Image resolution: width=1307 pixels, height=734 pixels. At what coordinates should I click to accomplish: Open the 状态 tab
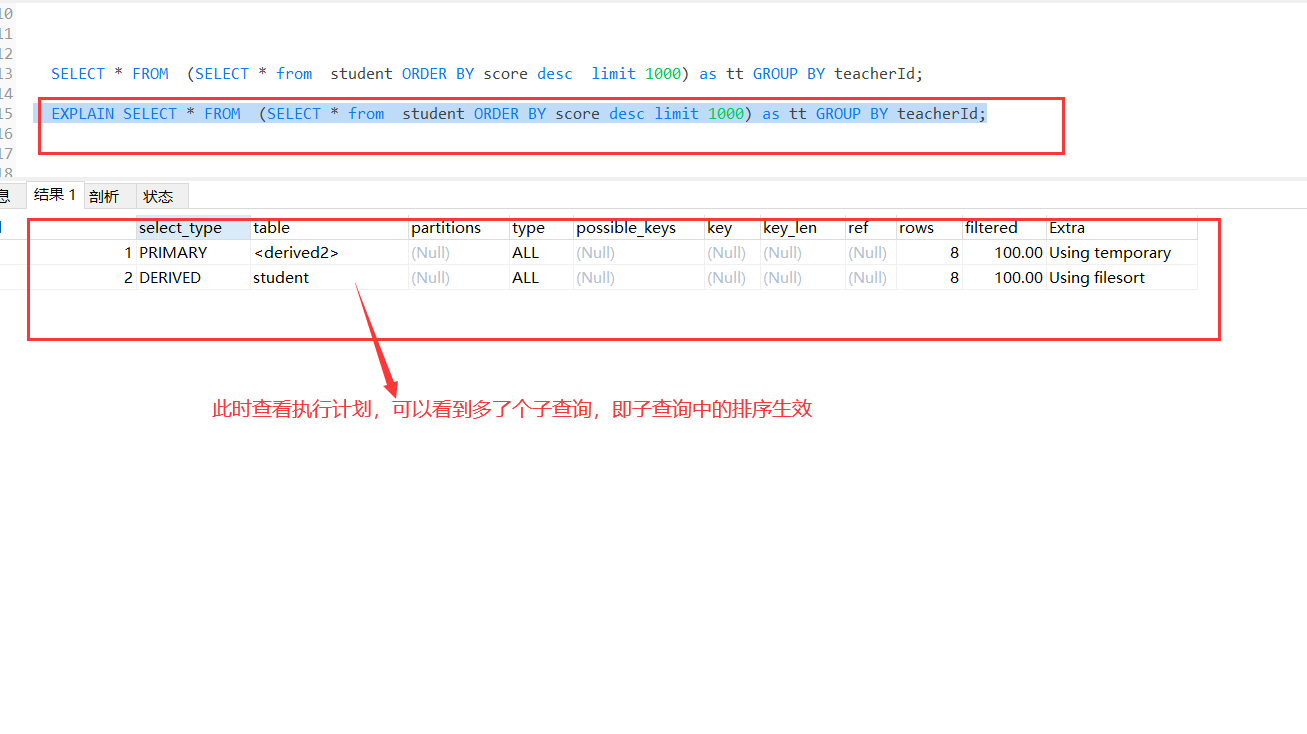(x=159, y=196)
